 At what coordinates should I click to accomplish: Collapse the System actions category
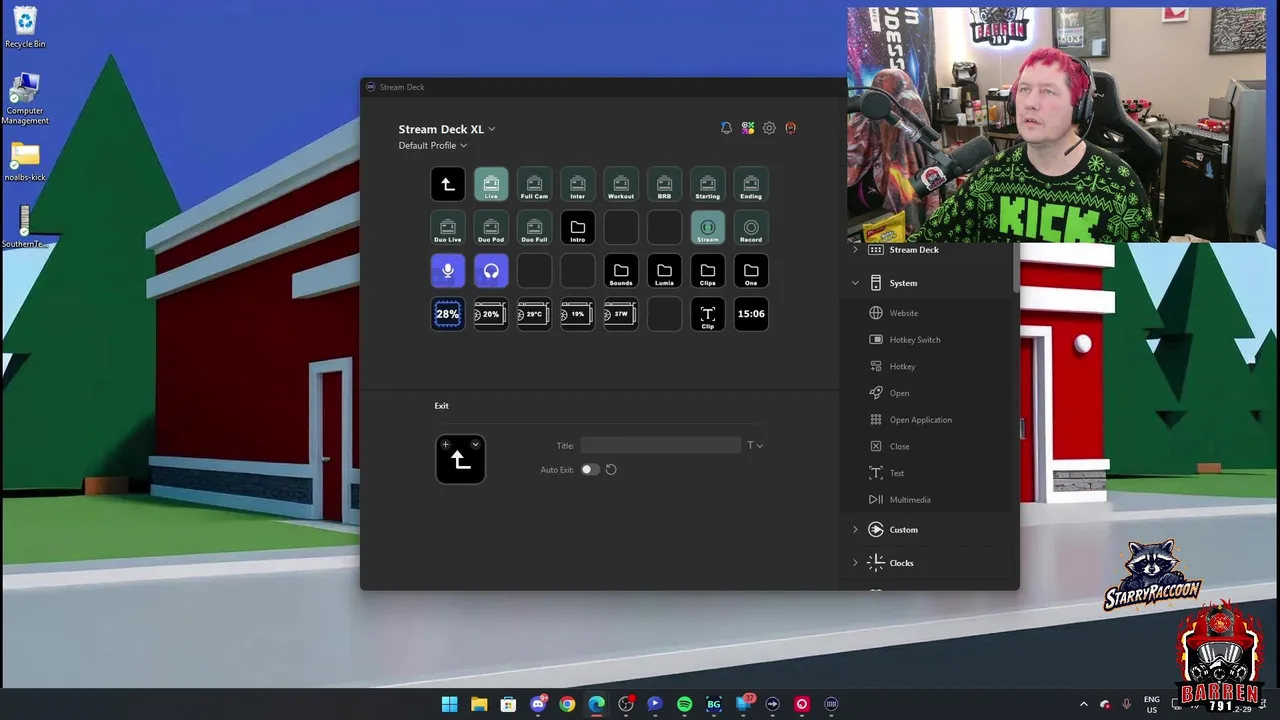pos(855,283)
